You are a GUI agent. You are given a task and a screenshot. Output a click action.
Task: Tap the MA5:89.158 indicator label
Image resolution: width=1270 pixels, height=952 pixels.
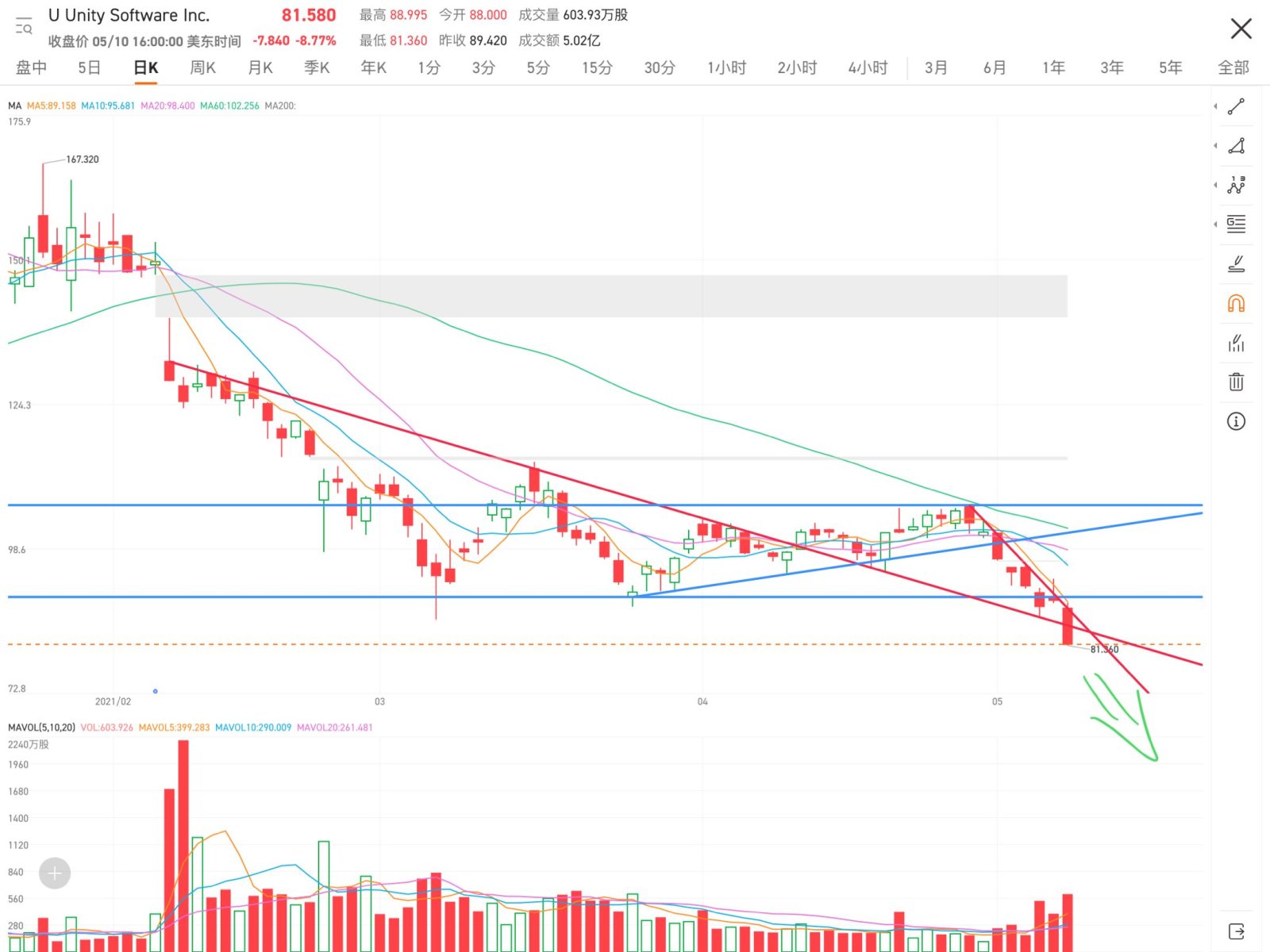point(52,106)
